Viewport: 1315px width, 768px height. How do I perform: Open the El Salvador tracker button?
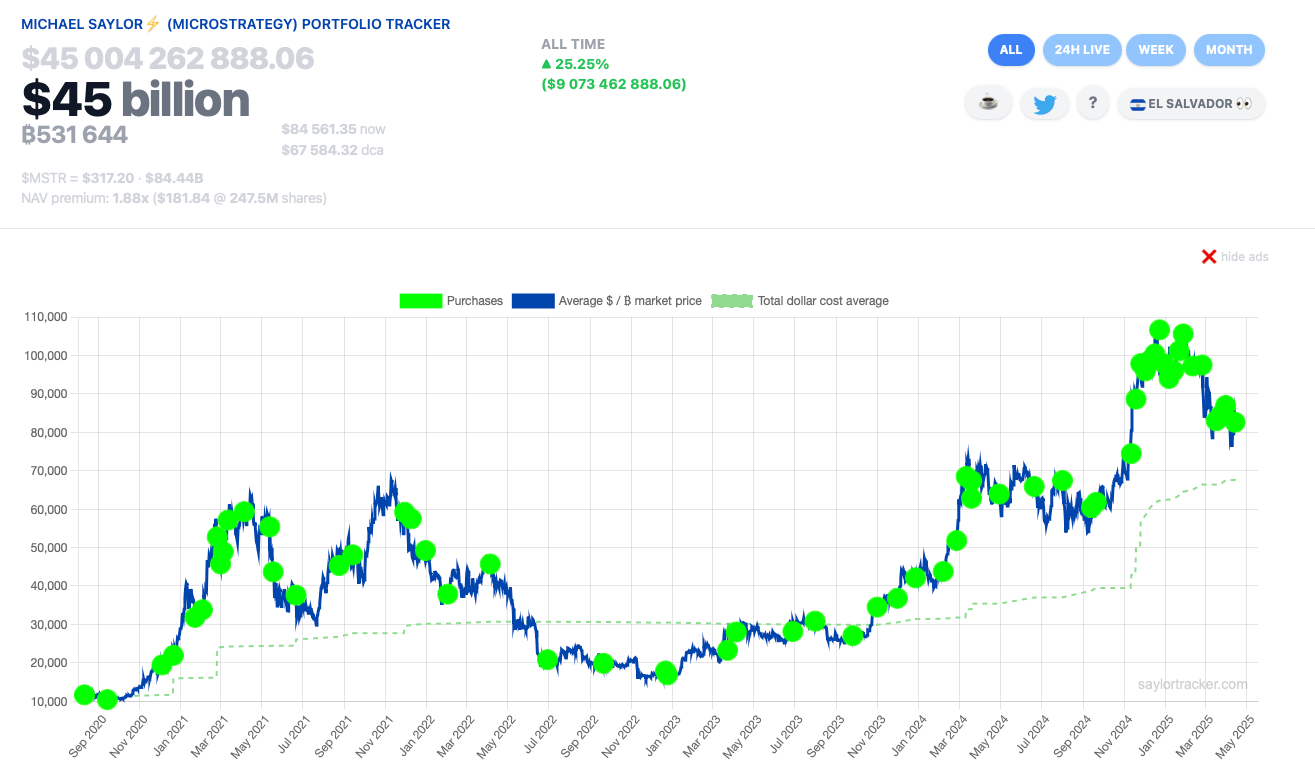[1191, 103]
